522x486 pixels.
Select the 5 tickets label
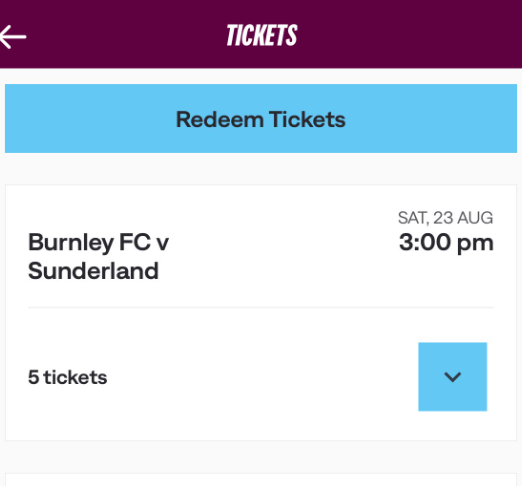tap(68, 377)
